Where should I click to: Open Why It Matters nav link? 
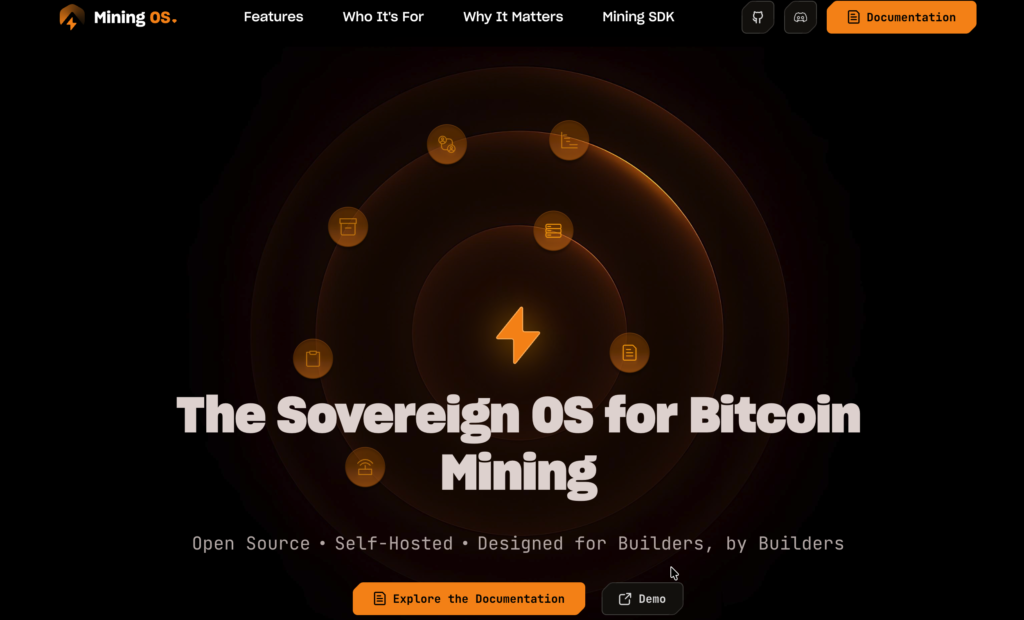click(513, 17)
